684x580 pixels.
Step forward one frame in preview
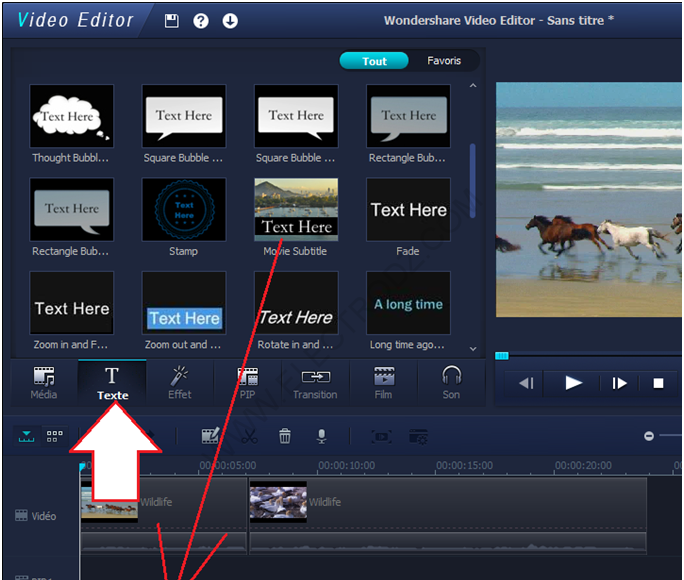coord(619,383)
